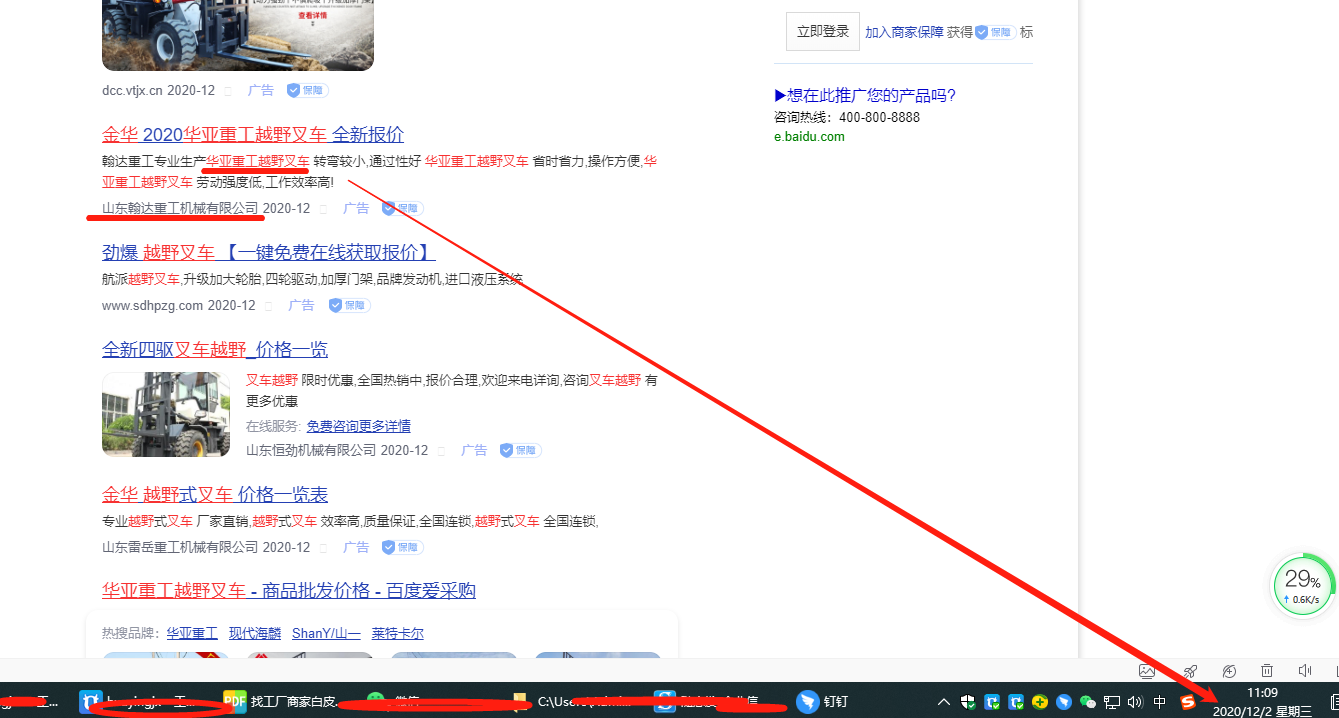Open WeChat taskbar window
Screen dimensions: 1339x718
[396, 702]
